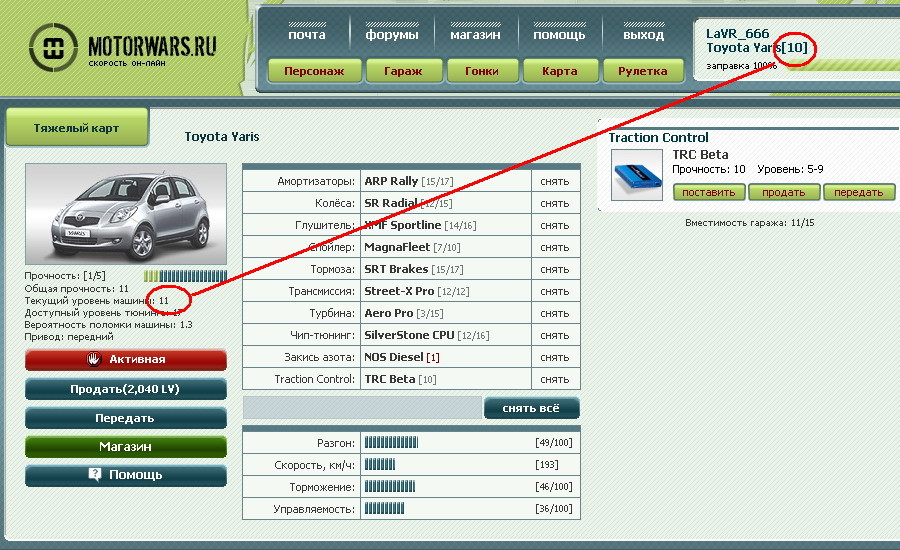Image resolution: width=900 pixels, height=550 pixels.
Task: Click снять in Колёса row
Action: pos(555,203)
